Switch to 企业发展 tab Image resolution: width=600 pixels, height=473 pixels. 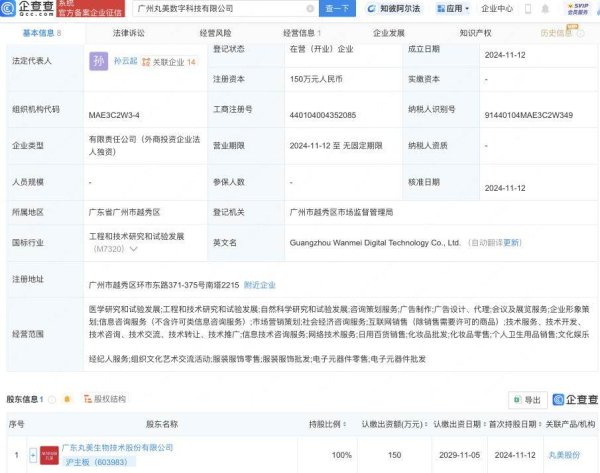click(x=389, y=33)
